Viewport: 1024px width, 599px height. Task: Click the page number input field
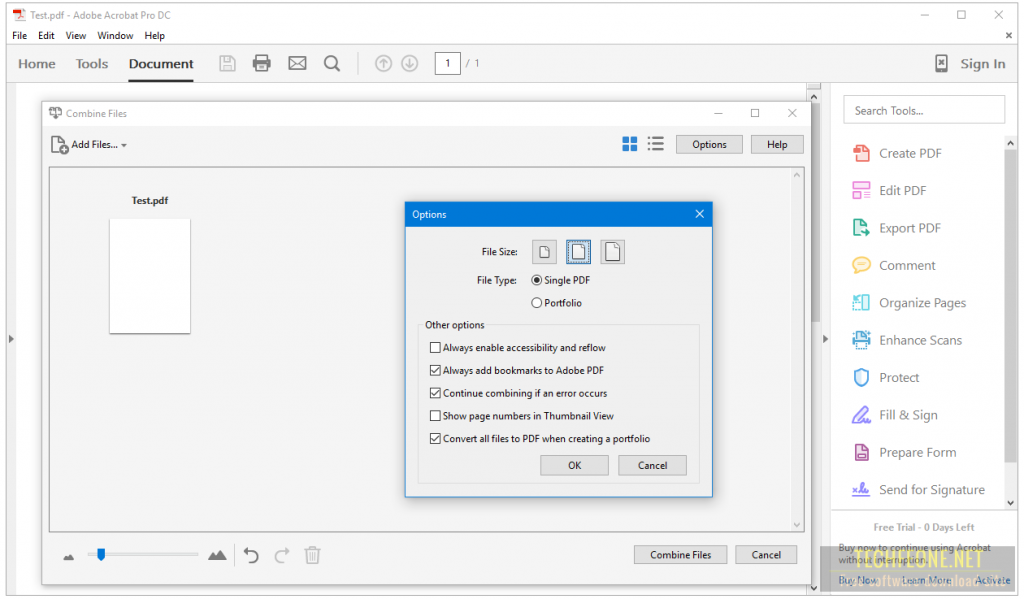[447, 63]
